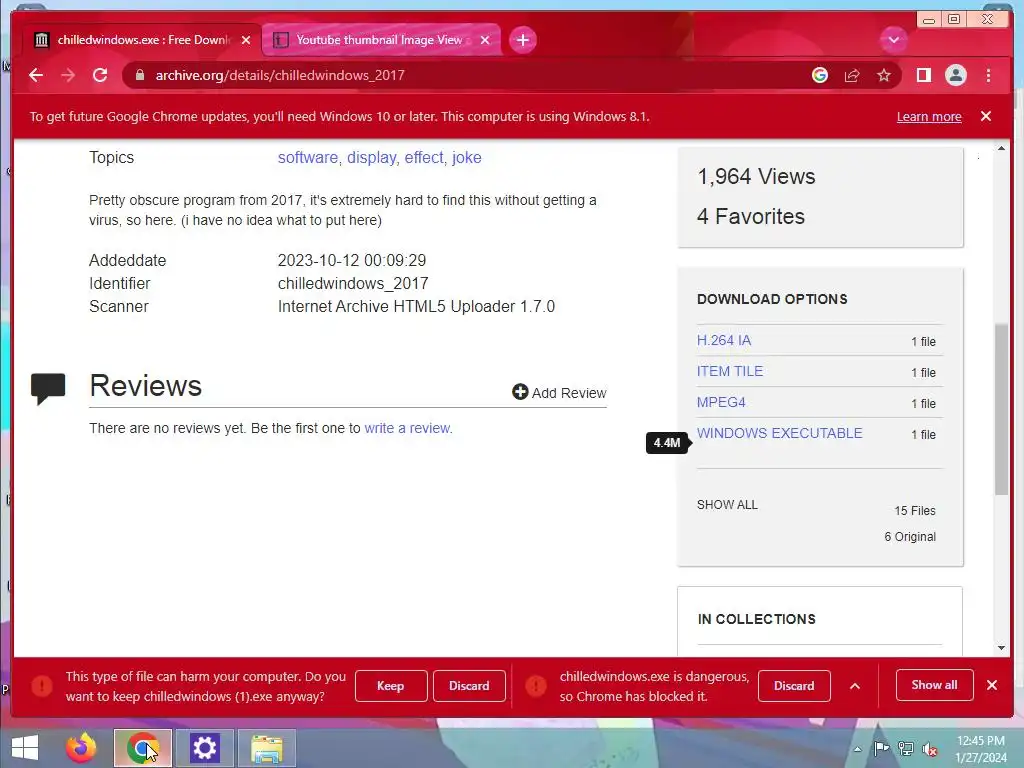
Task: Open the effect topic link
Action: coord(424,157)
